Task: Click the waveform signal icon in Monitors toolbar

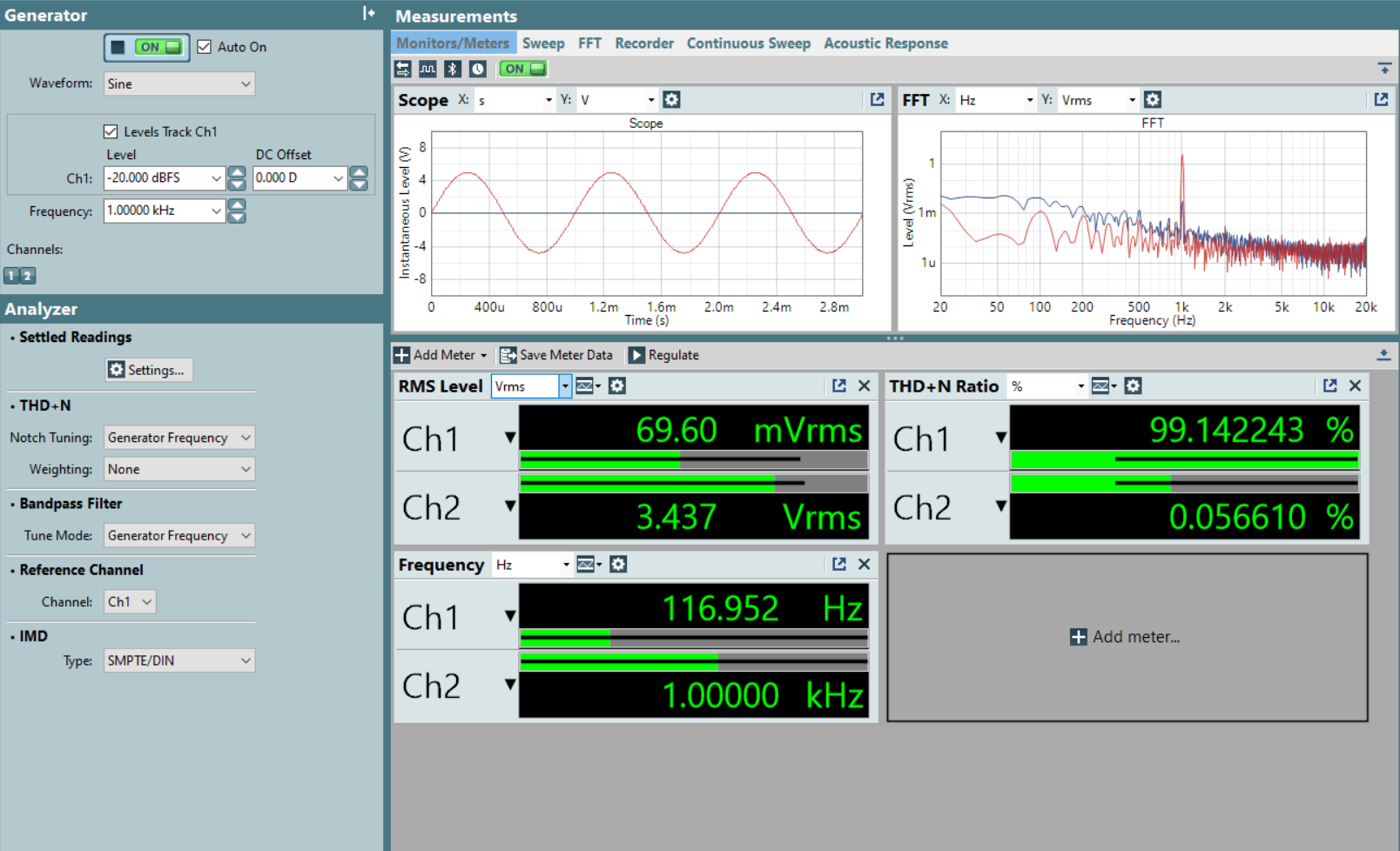Action: tap(427, 69)
